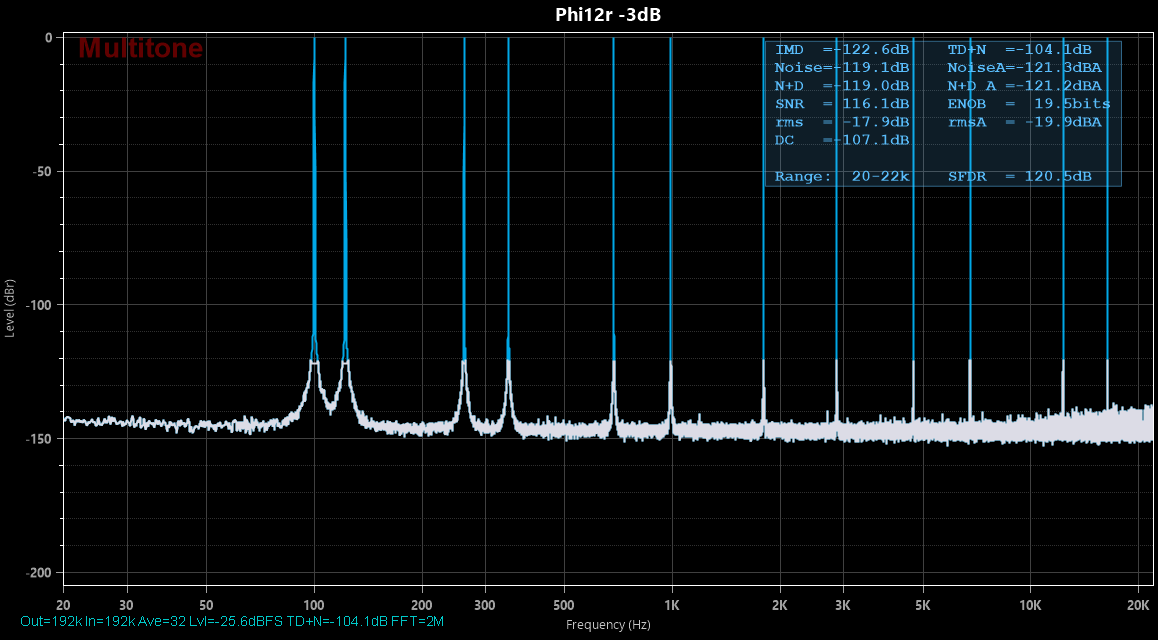Click the Noise=-119.1dB value
The image size is (1158, 640).
[842, 68]
